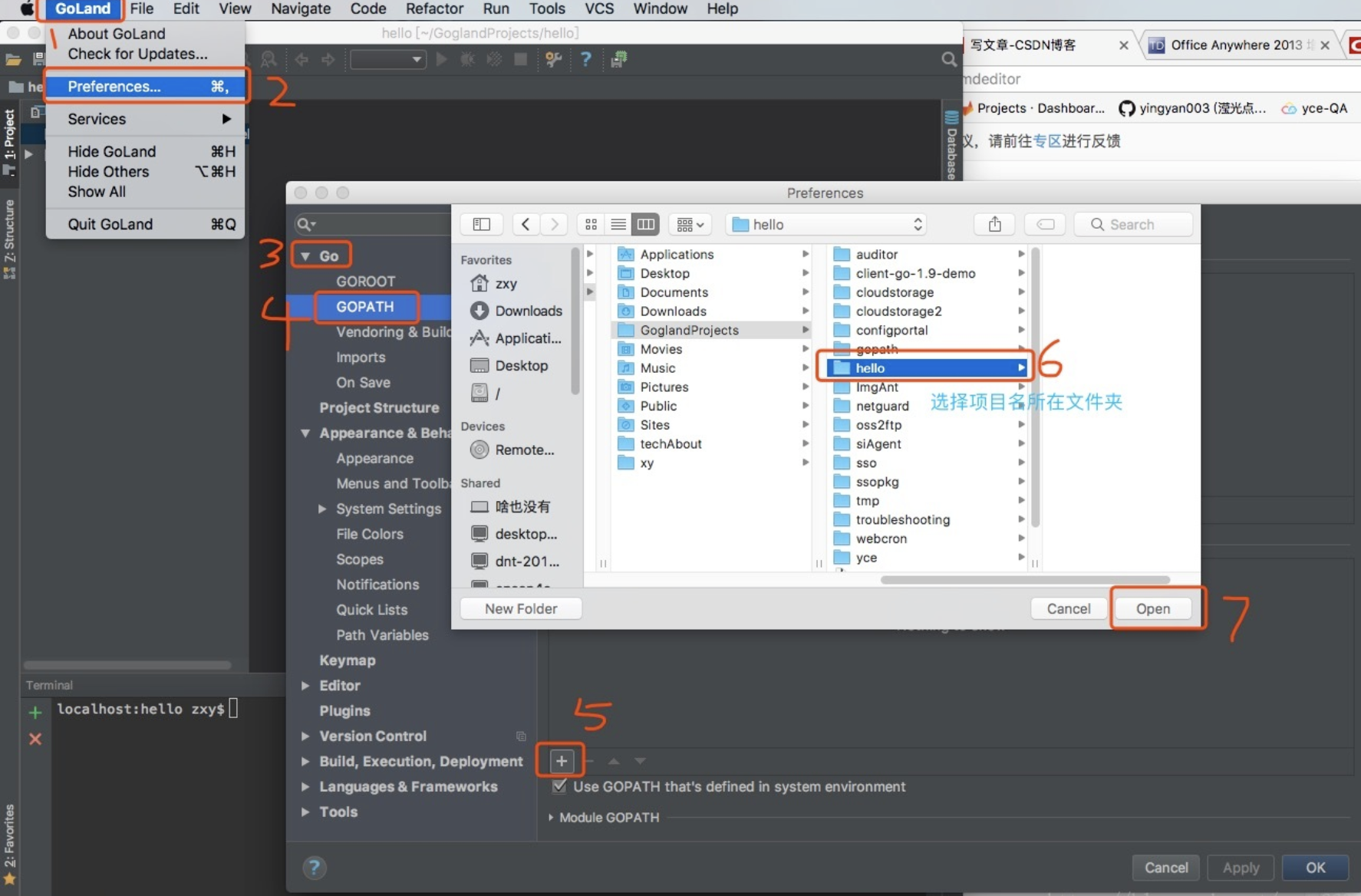The height and width of the screenshot is (896, 1361).
Task: Expand Languages & Frameworks node
Action: (305, 787)
